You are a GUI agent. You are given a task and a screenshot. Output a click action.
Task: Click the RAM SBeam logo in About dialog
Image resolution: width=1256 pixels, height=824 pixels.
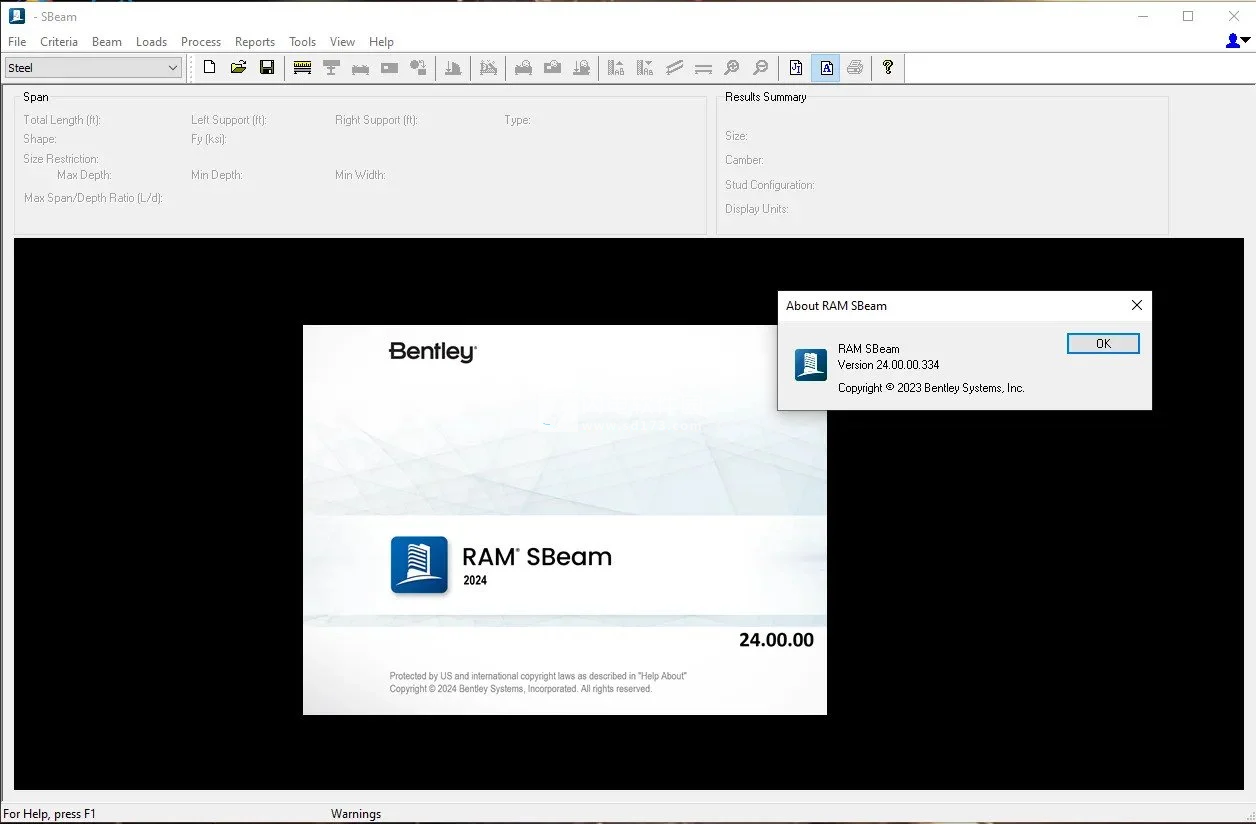tap(810, 365)
